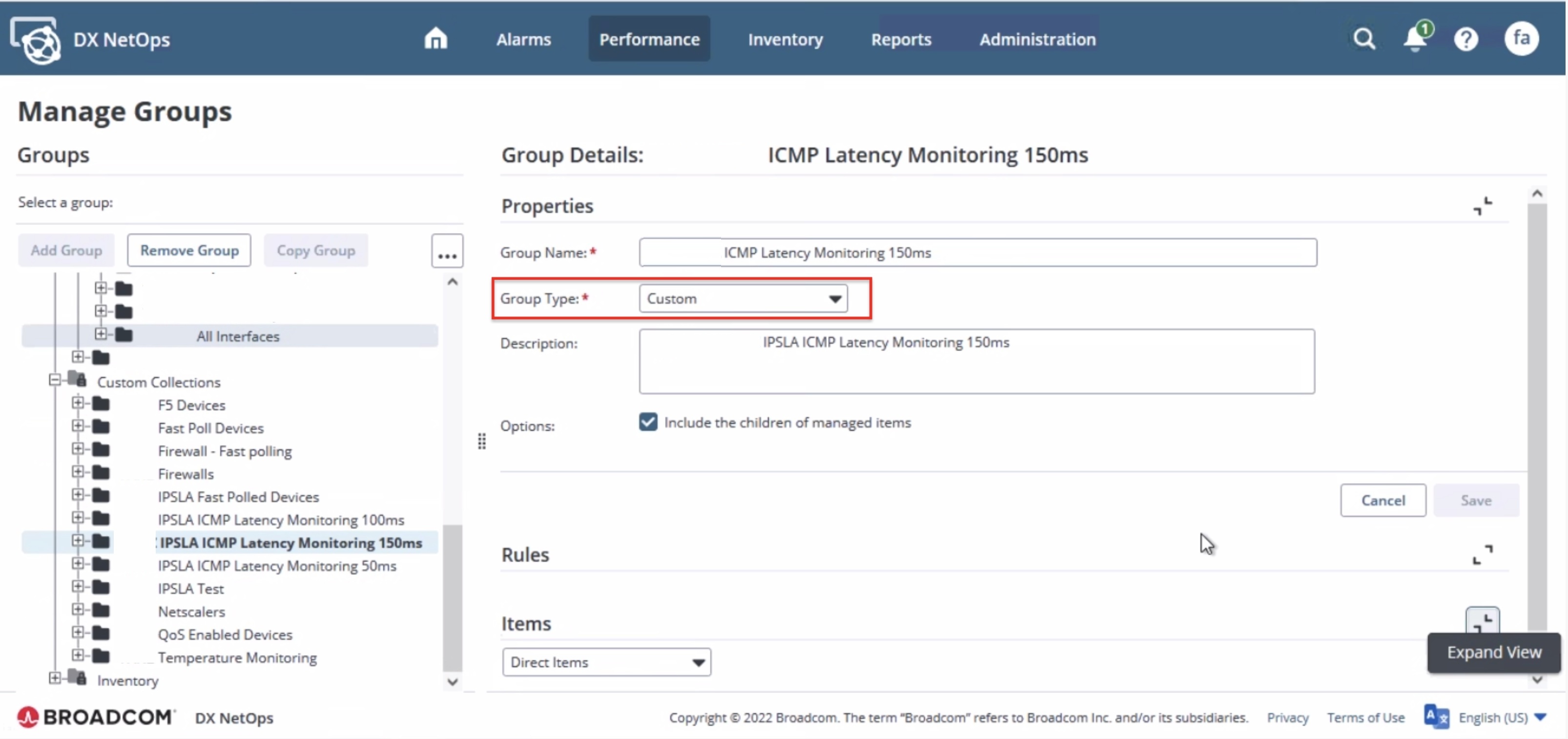Open the user profile avatar 'fa'
1568x739 pixels.
pos(1521,39)
